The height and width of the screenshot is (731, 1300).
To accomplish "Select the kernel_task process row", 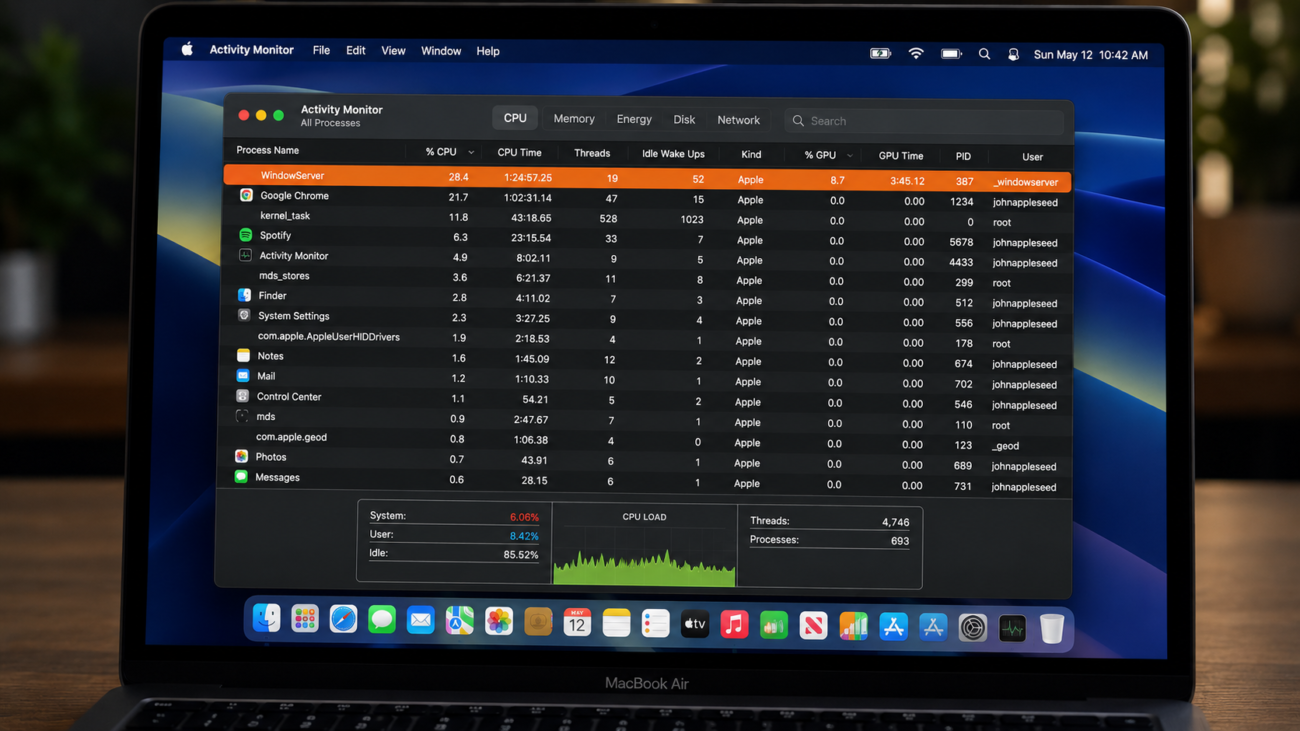I will (646, 218).
